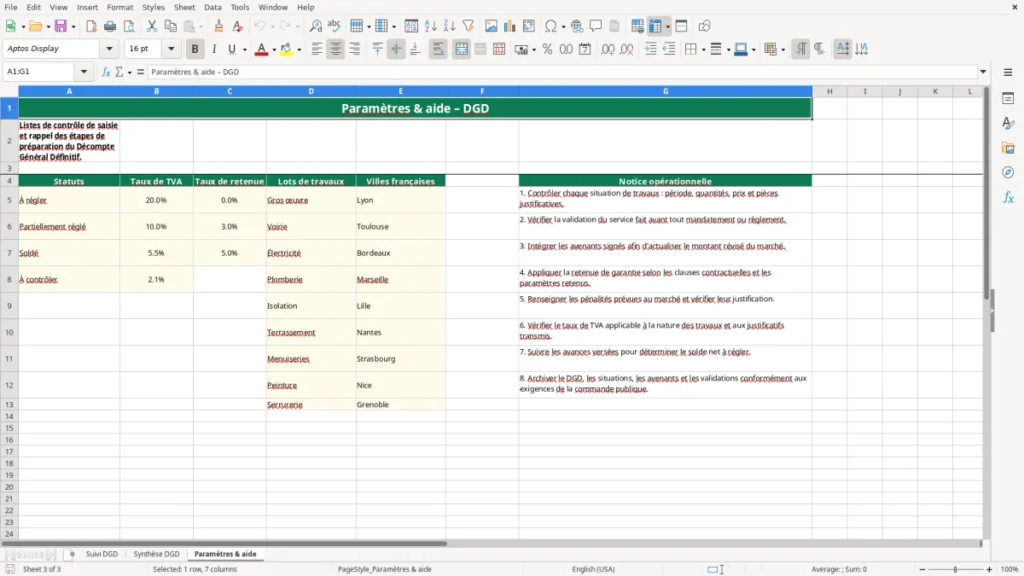The image size is (1024, 576).
Task: Zoom in with the plus button
Action: 989,569
